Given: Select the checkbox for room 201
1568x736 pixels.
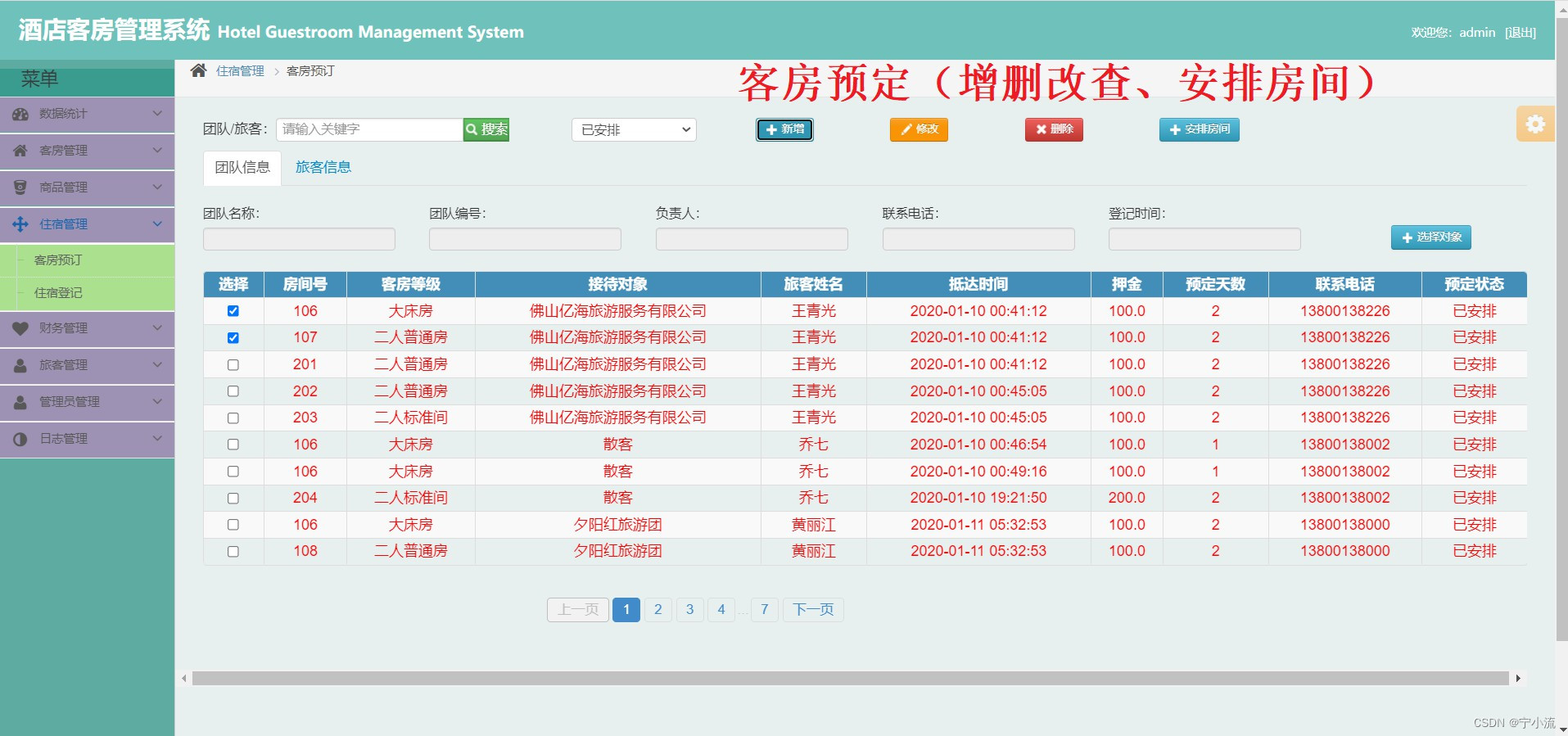Looking at the screenshot, I should tap(233, 364).
